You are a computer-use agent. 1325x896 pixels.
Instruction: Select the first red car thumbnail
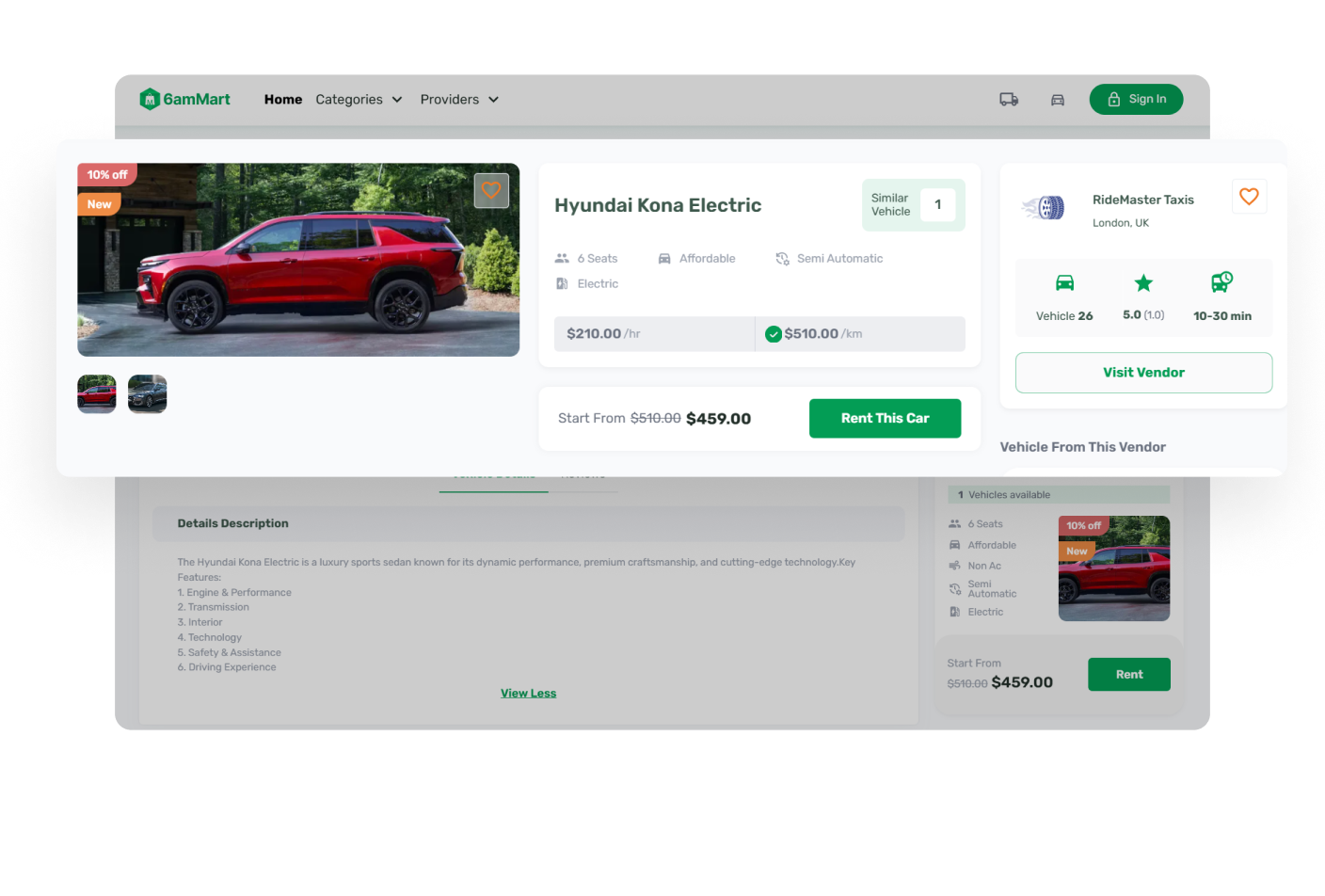coord(97,394)
